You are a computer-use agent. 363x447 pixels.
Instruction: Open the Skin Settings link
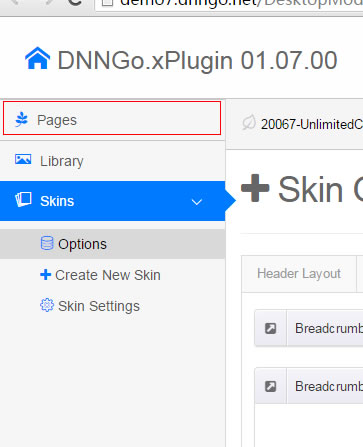pyautogui.click(x=99, y=306)
